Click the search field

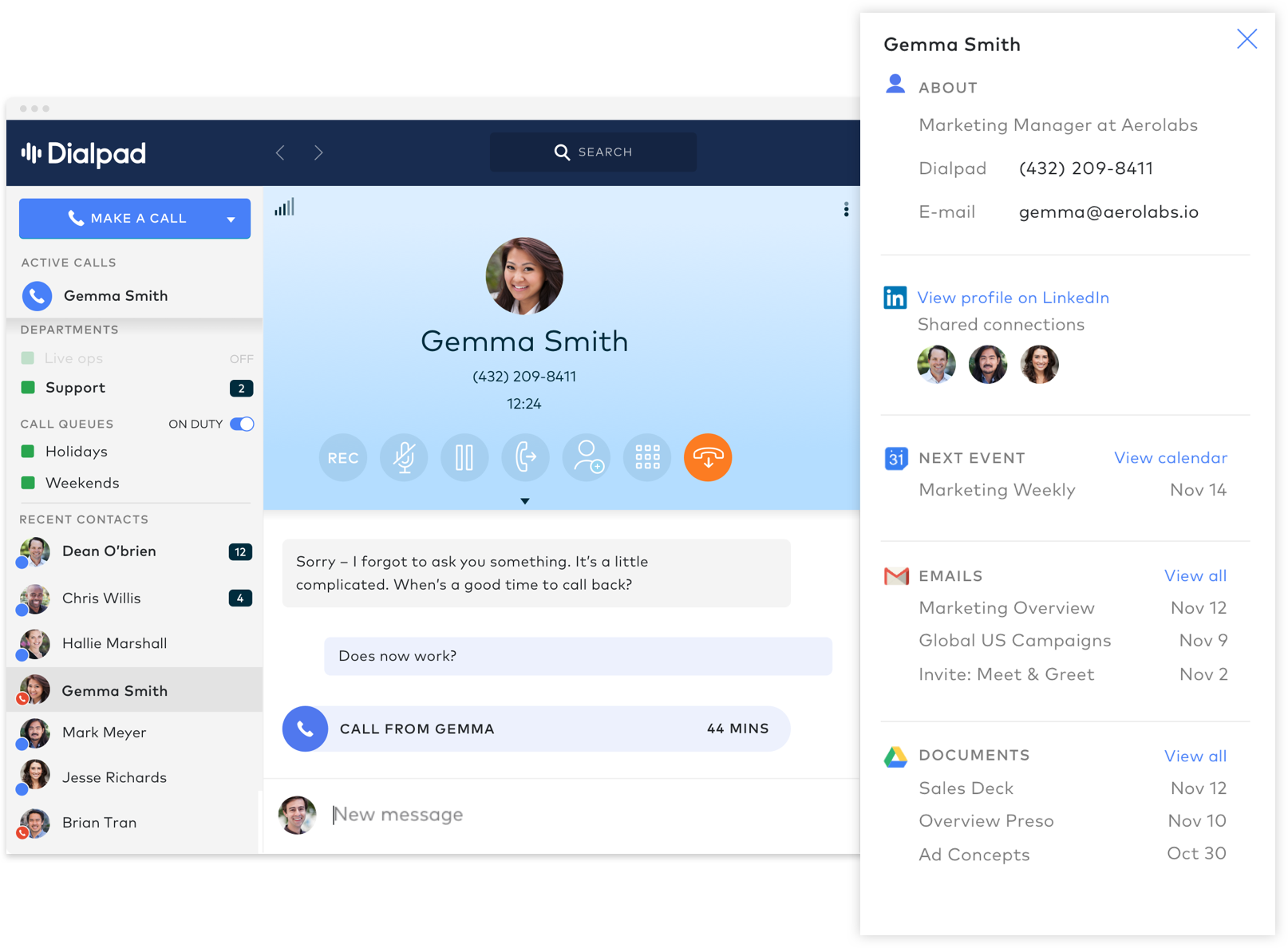pos(593,152)
